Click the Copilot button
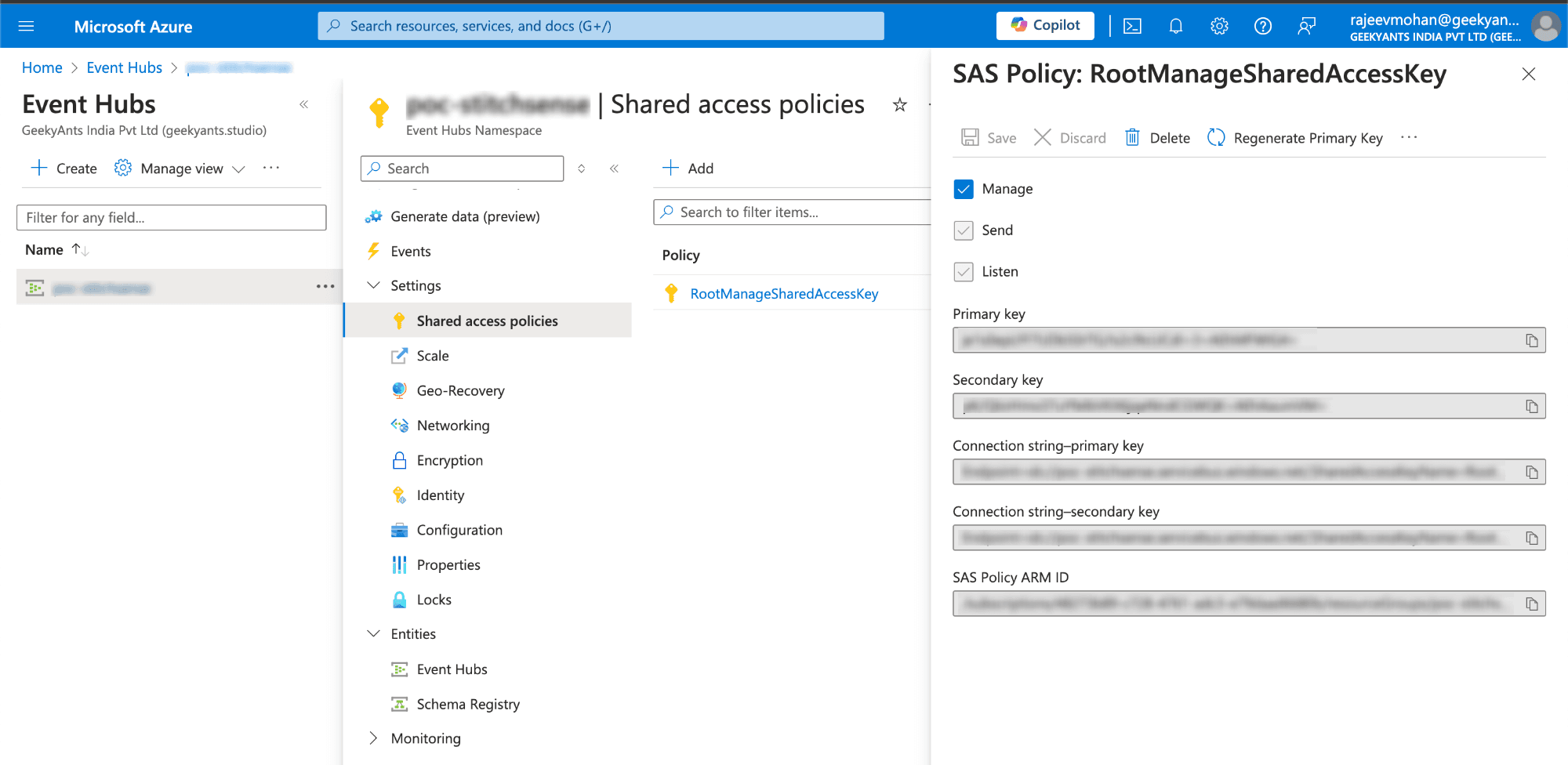 tap(1045, 25)
